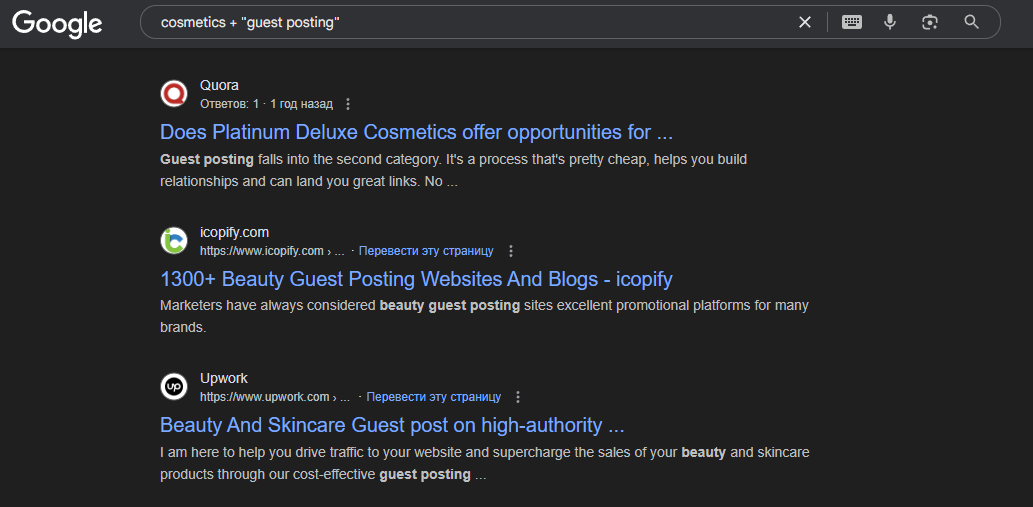Click the Google logo
Screen dimensions: 1033x507
(x=57, y=24)
